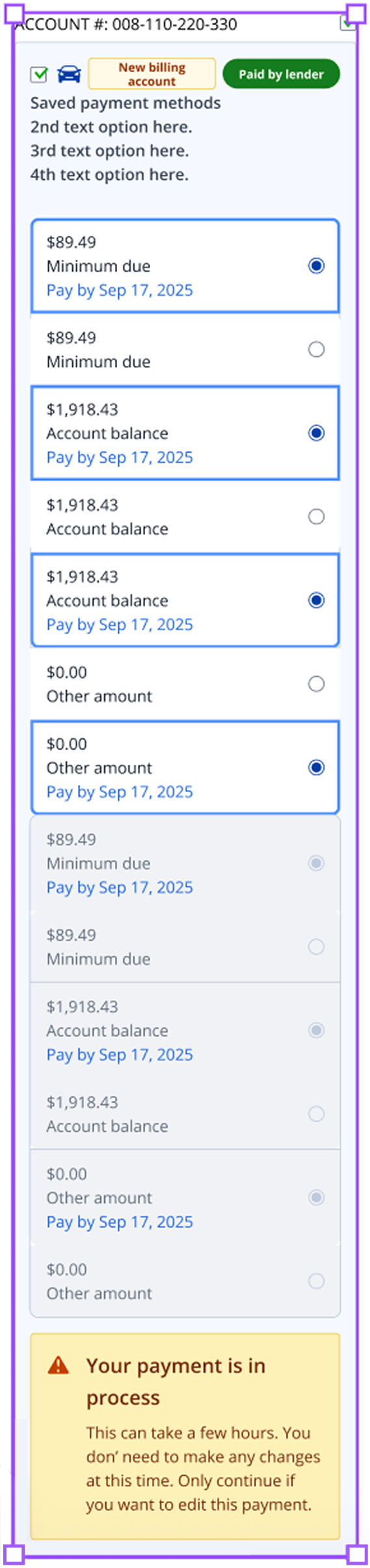Click the orange warning triangle icon

[x=59, y=1365]
